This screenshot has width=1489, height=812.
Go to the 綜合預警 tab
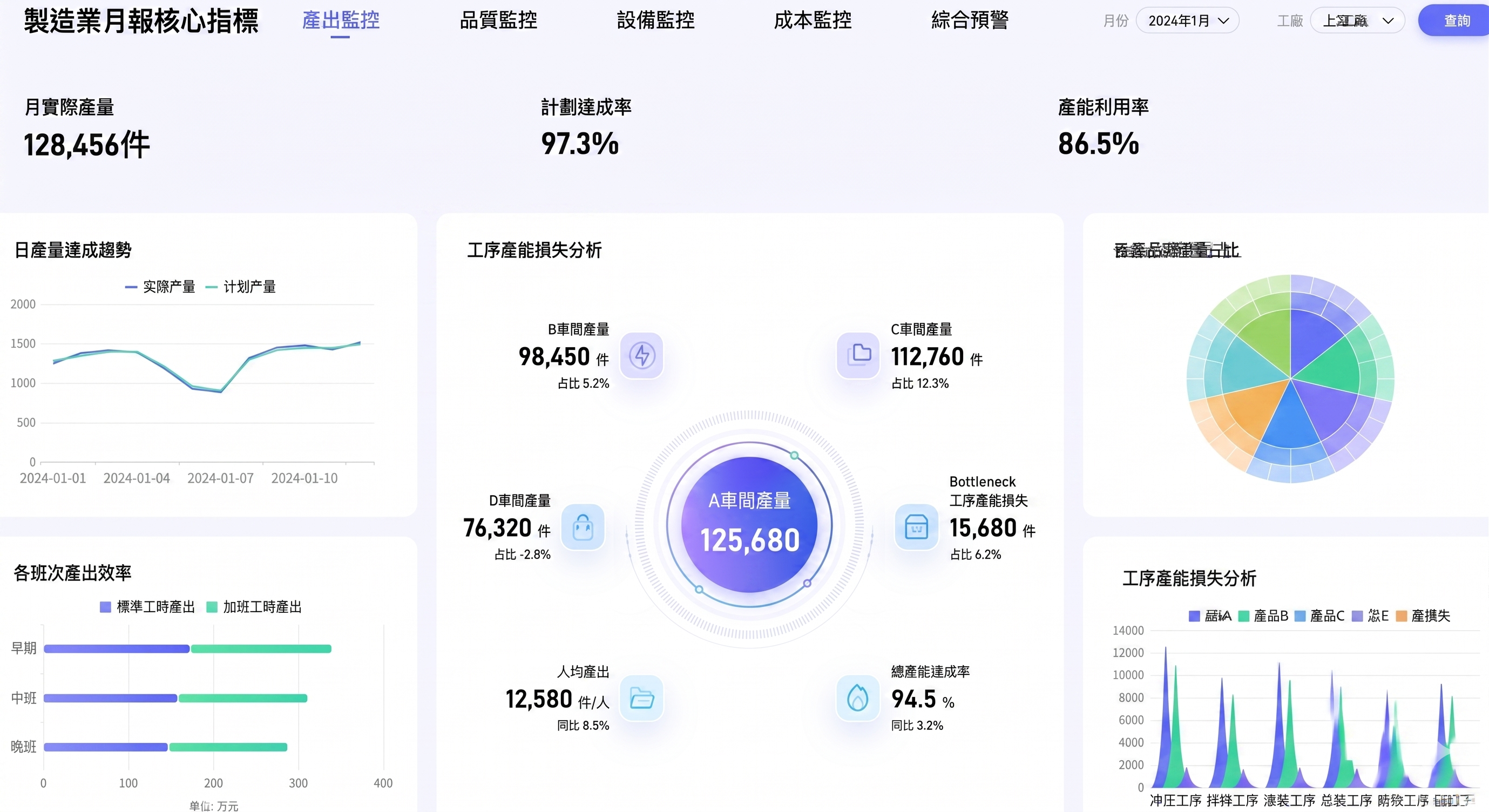click(970, 21)
